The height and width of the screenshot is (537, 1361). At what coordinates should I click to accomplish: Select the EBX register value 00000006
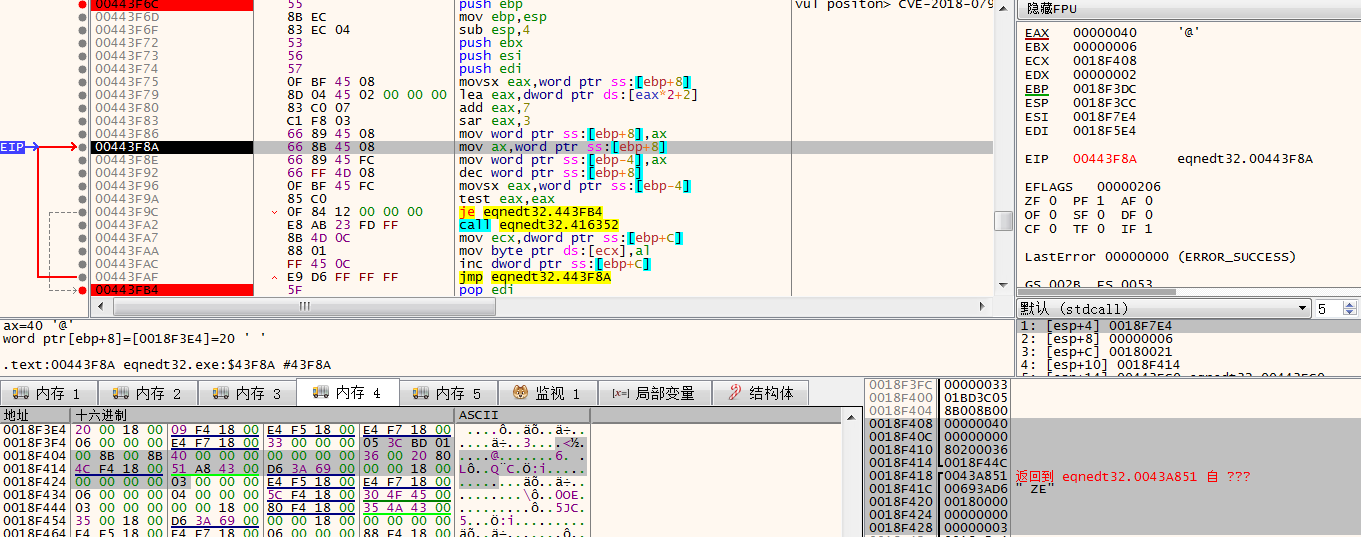(1104, 47)
